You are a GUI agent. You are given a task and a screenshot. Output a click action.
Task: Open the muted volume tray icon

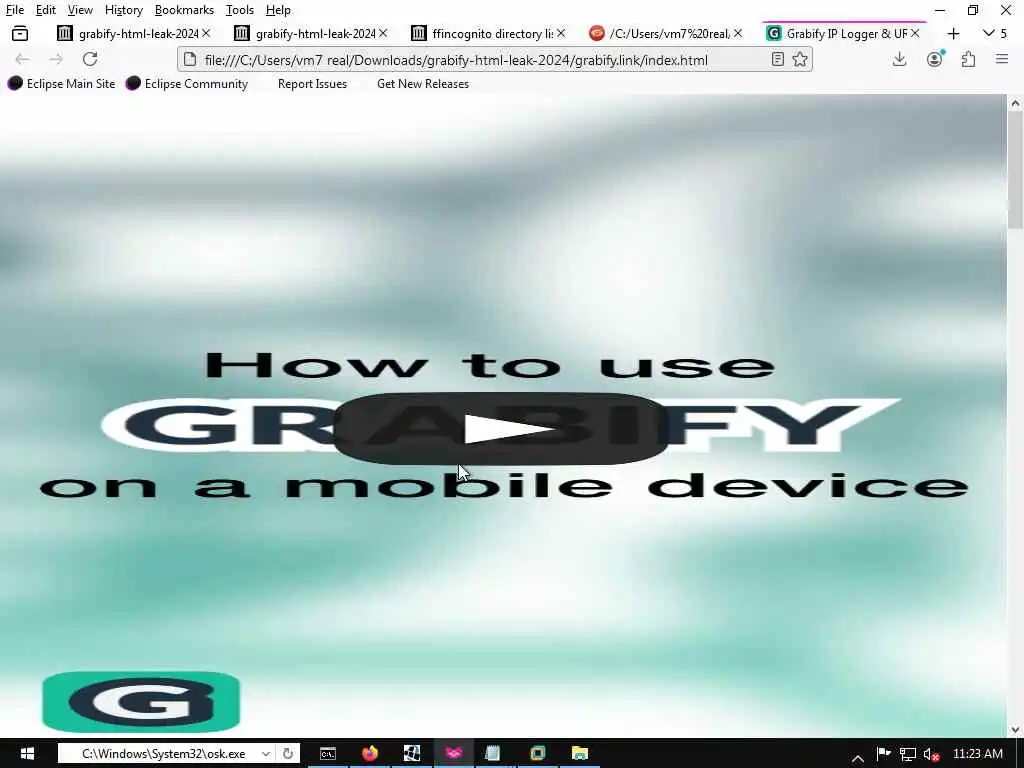931,754
